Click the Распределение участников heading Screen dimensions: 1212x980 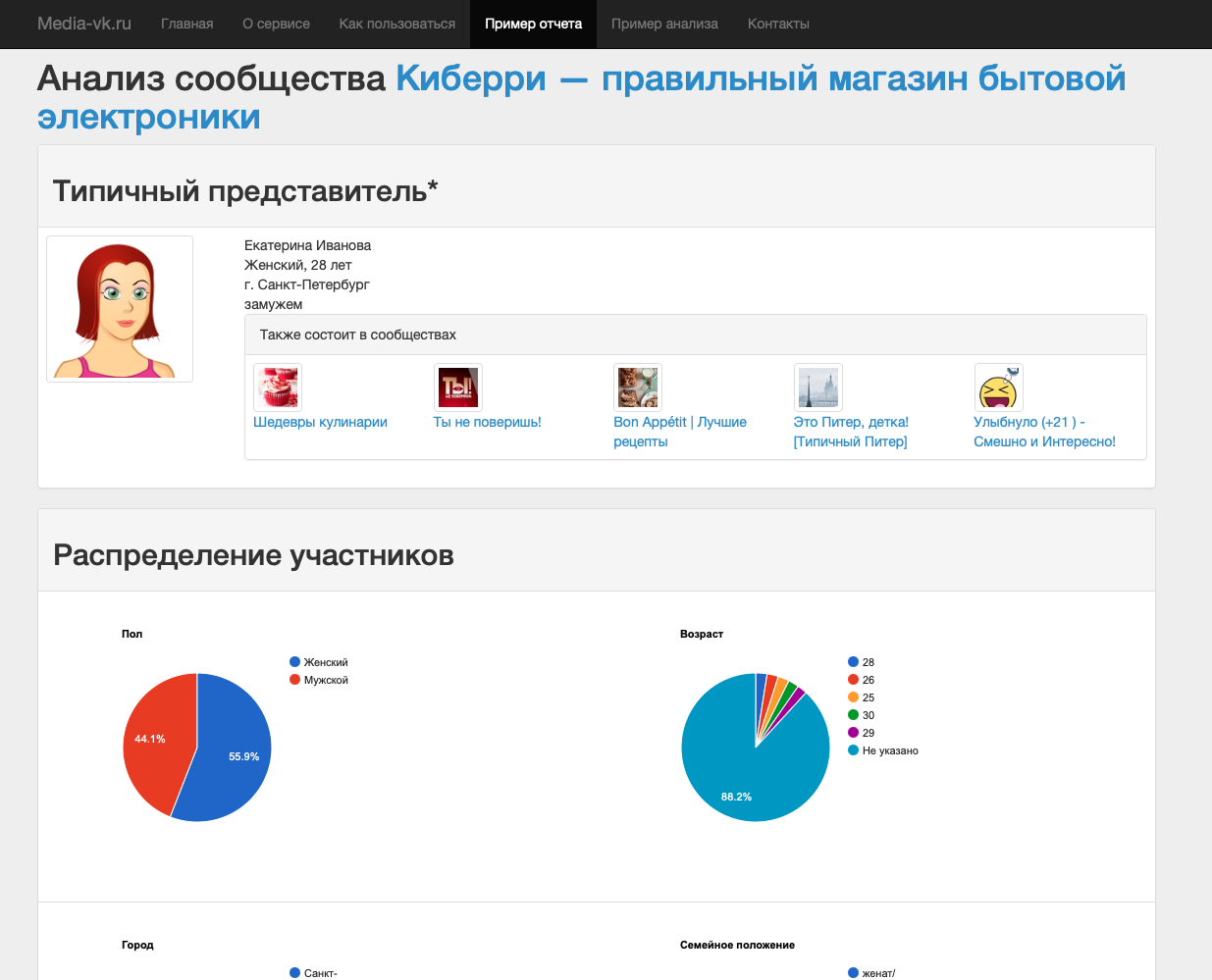pos(253,555)
